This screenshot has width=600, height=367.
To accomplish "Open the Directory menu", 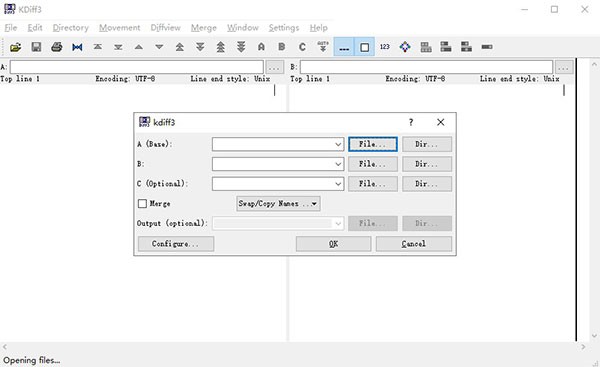I will 70,28.
